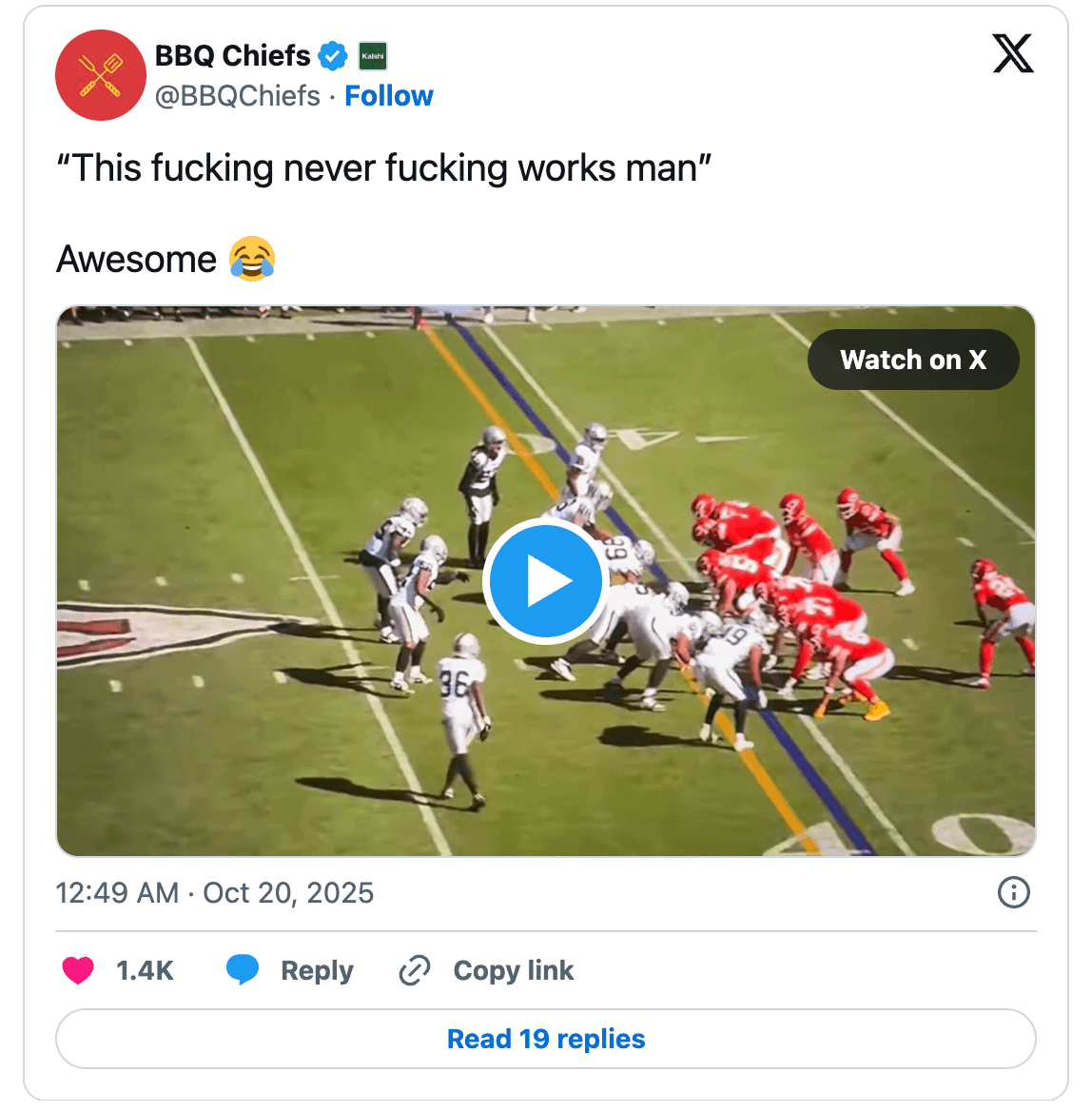Screen dimensions: 1092x1111
Task: Like the tweet with the heart icon
Action: click(x=78, y=970)
